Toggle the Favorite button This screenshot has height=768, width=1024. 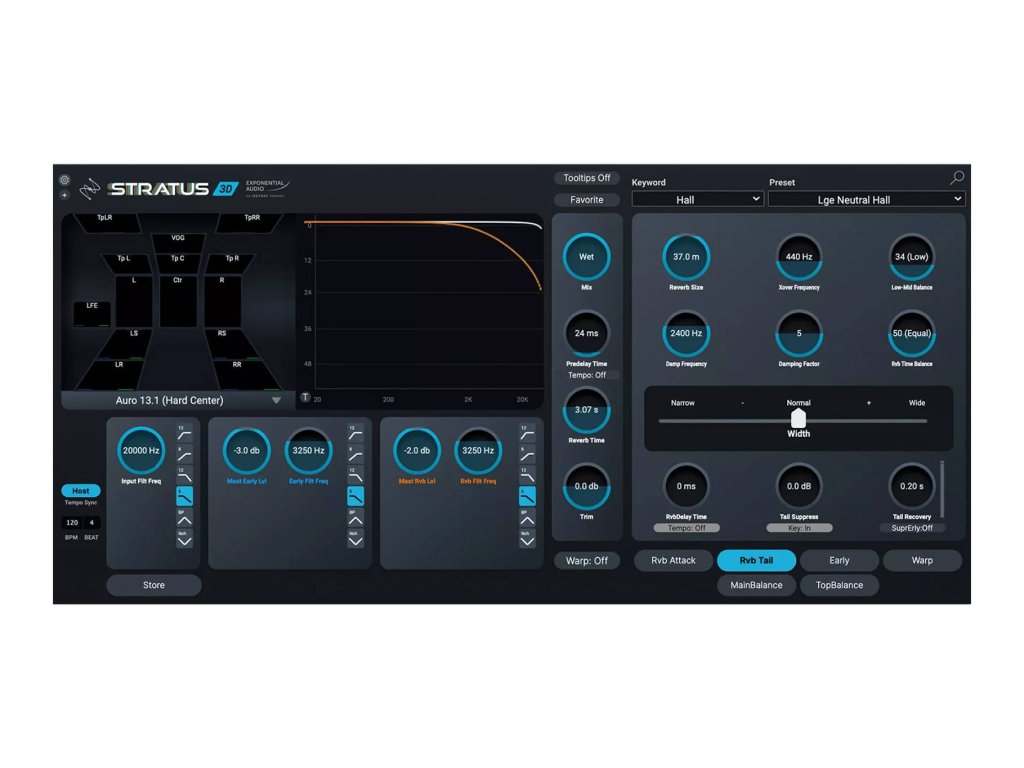[586, 200]
